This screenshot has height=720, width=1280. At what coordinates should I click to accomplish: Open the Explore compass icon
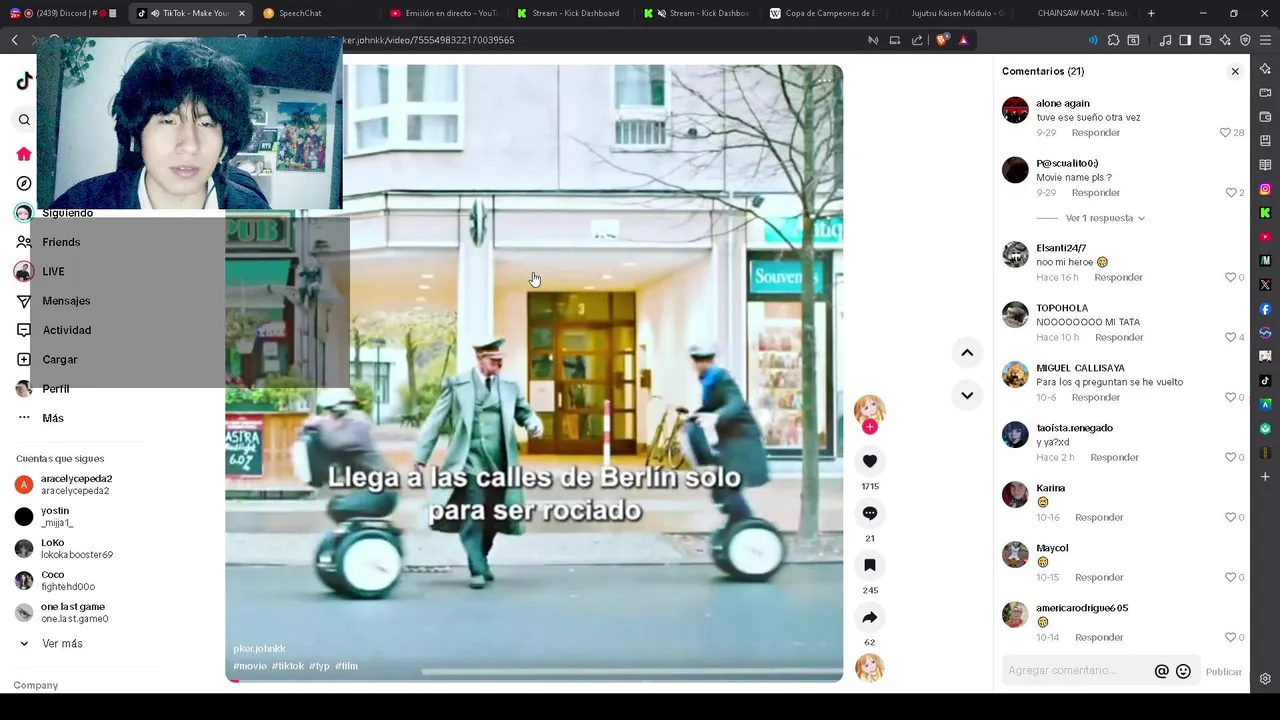[x=24, y=183]
